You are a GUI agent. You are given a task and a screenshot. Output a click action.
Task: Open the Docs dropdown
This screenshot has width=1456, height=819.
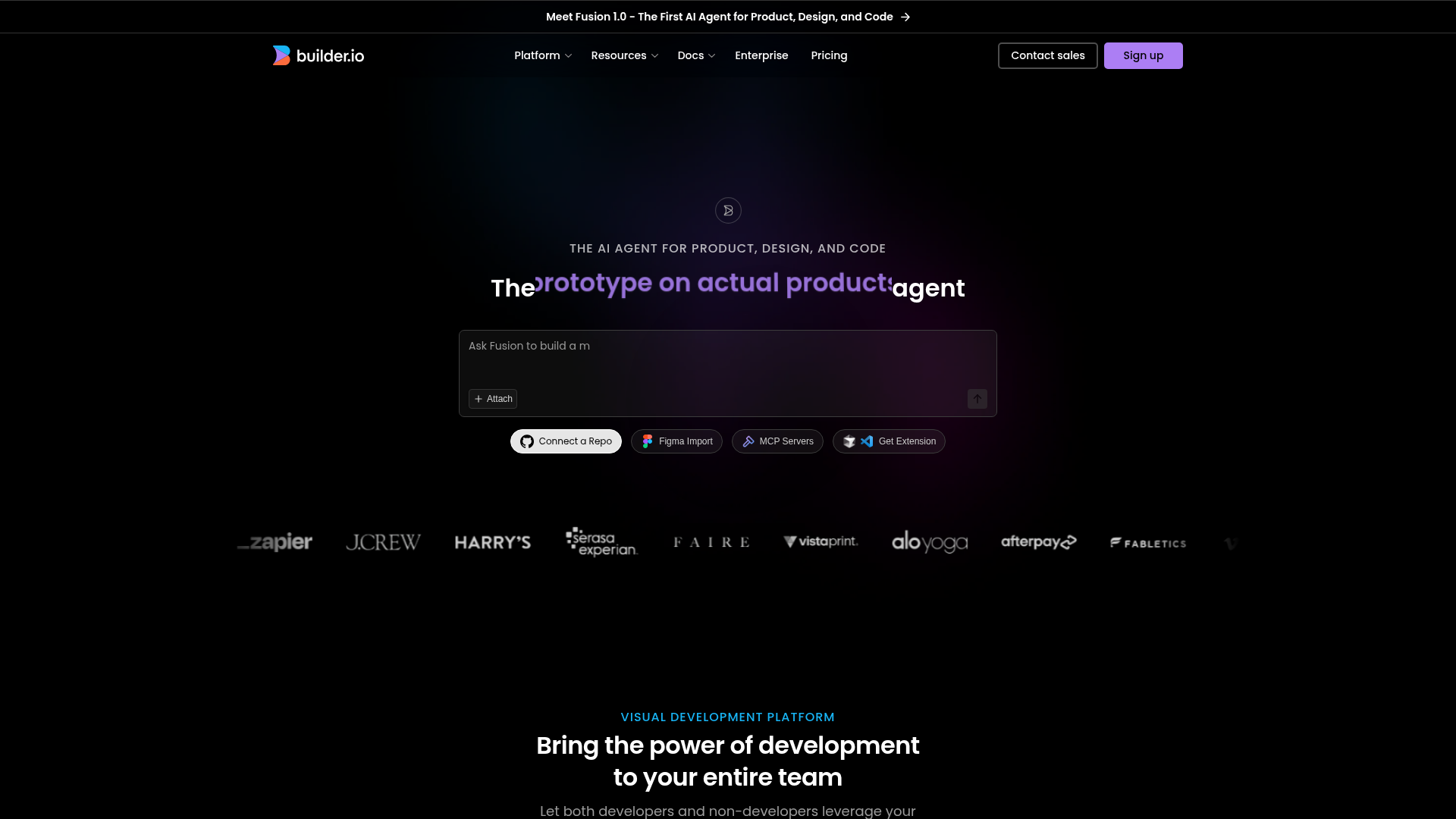click(x=695, y=55)
